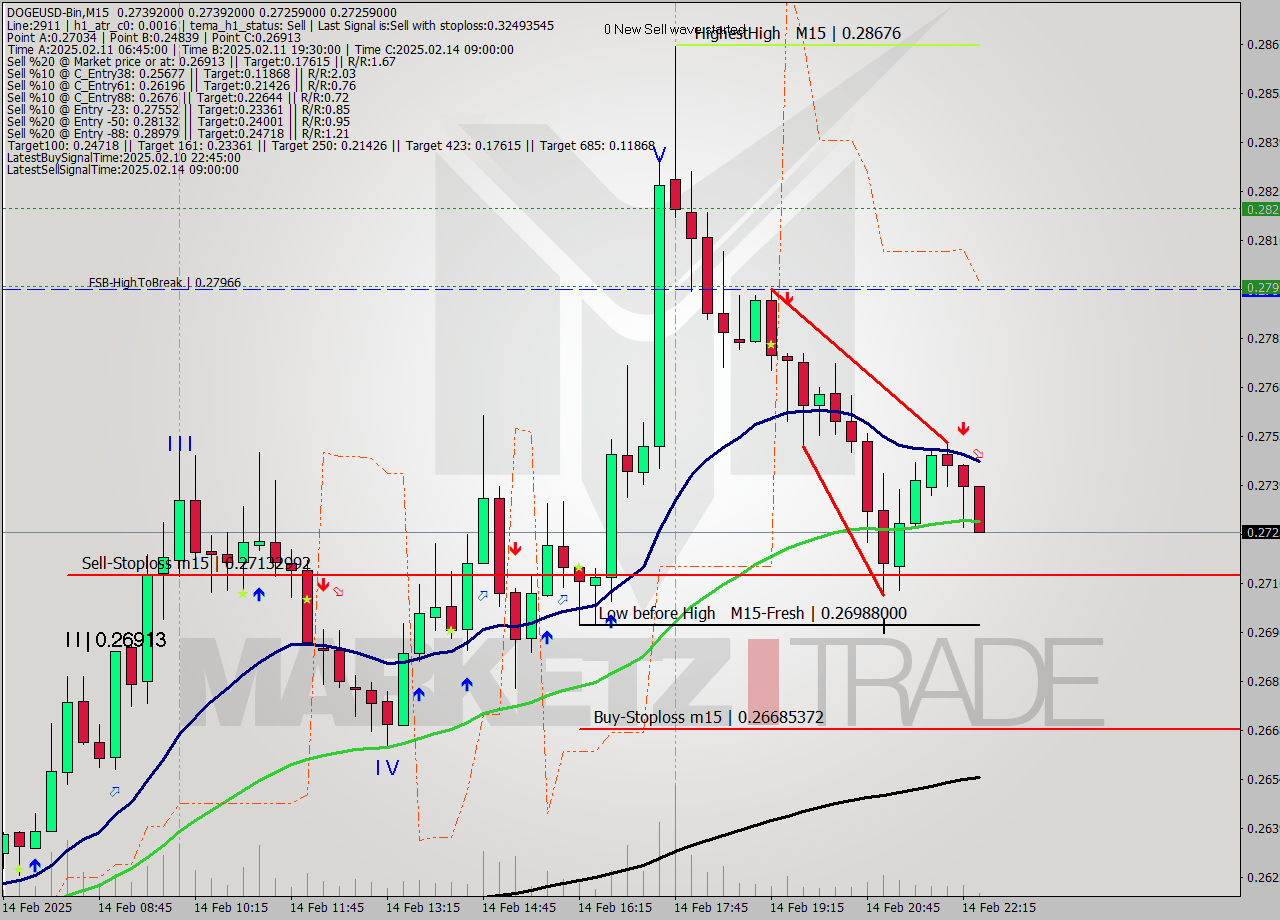Click the blue V marker at the chart peak
The height and width of the screenshot is (920, 1280).
click(x=660, y=155)
